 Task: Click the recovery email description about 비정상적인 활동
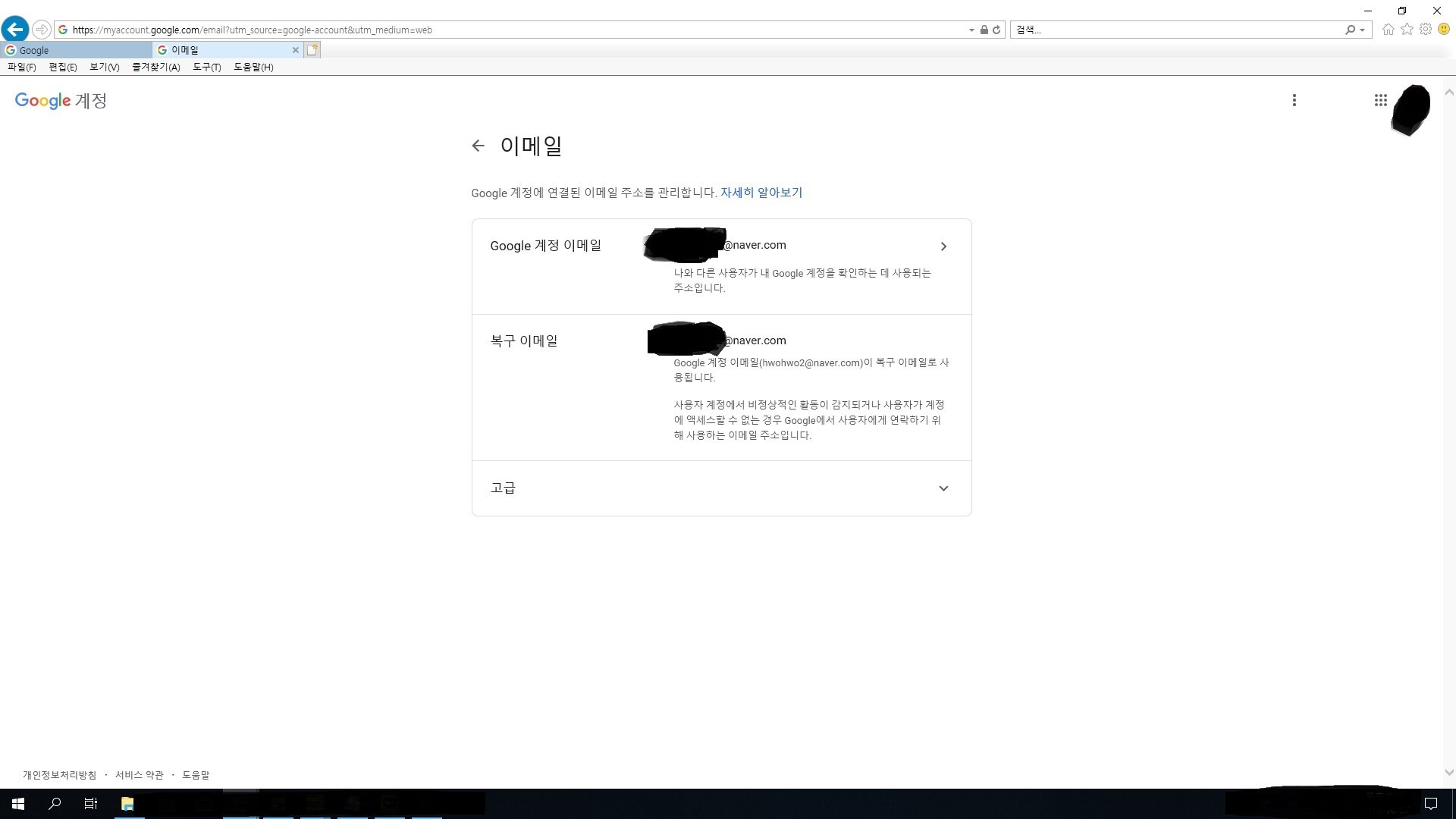pyautogui.click(x=809, y=420)
